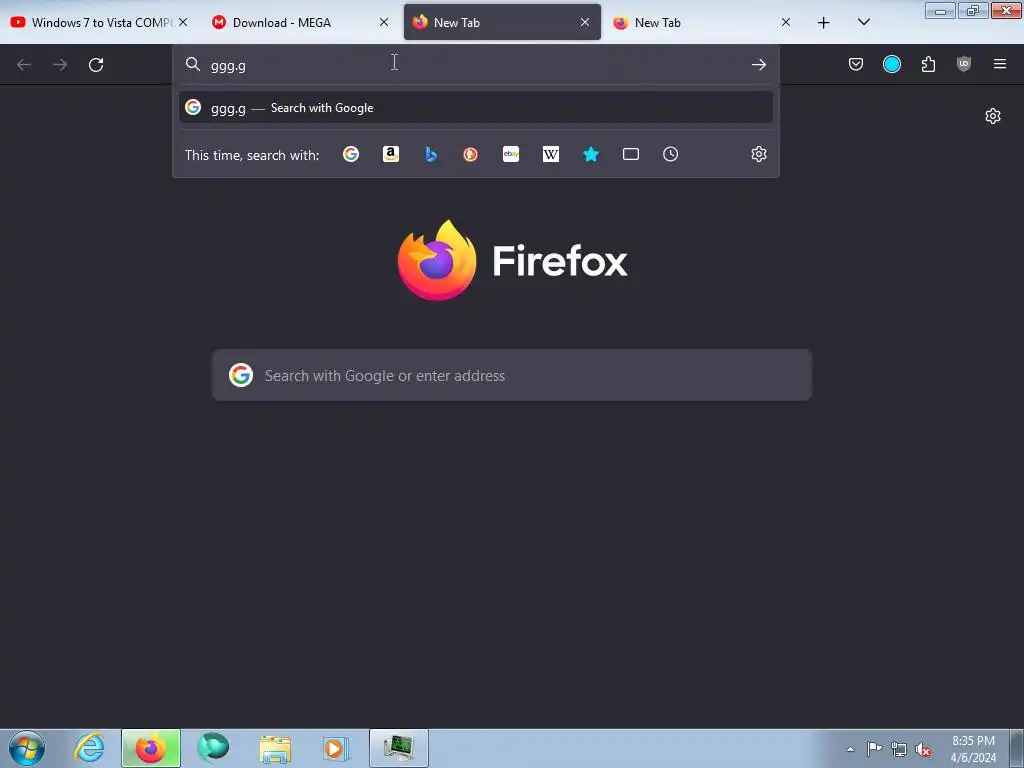The height and width of the screenshot is (768, 1024).
Task: Close the rightmost New Tab tab
Action: 786,22
